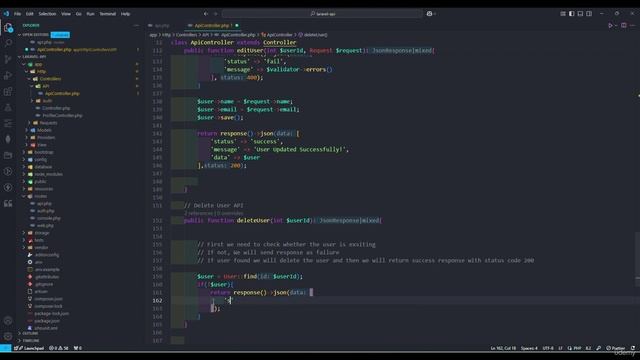640x360 pixels.
Task: Open ApiController.php in file tree
Action: coord(62,93)
